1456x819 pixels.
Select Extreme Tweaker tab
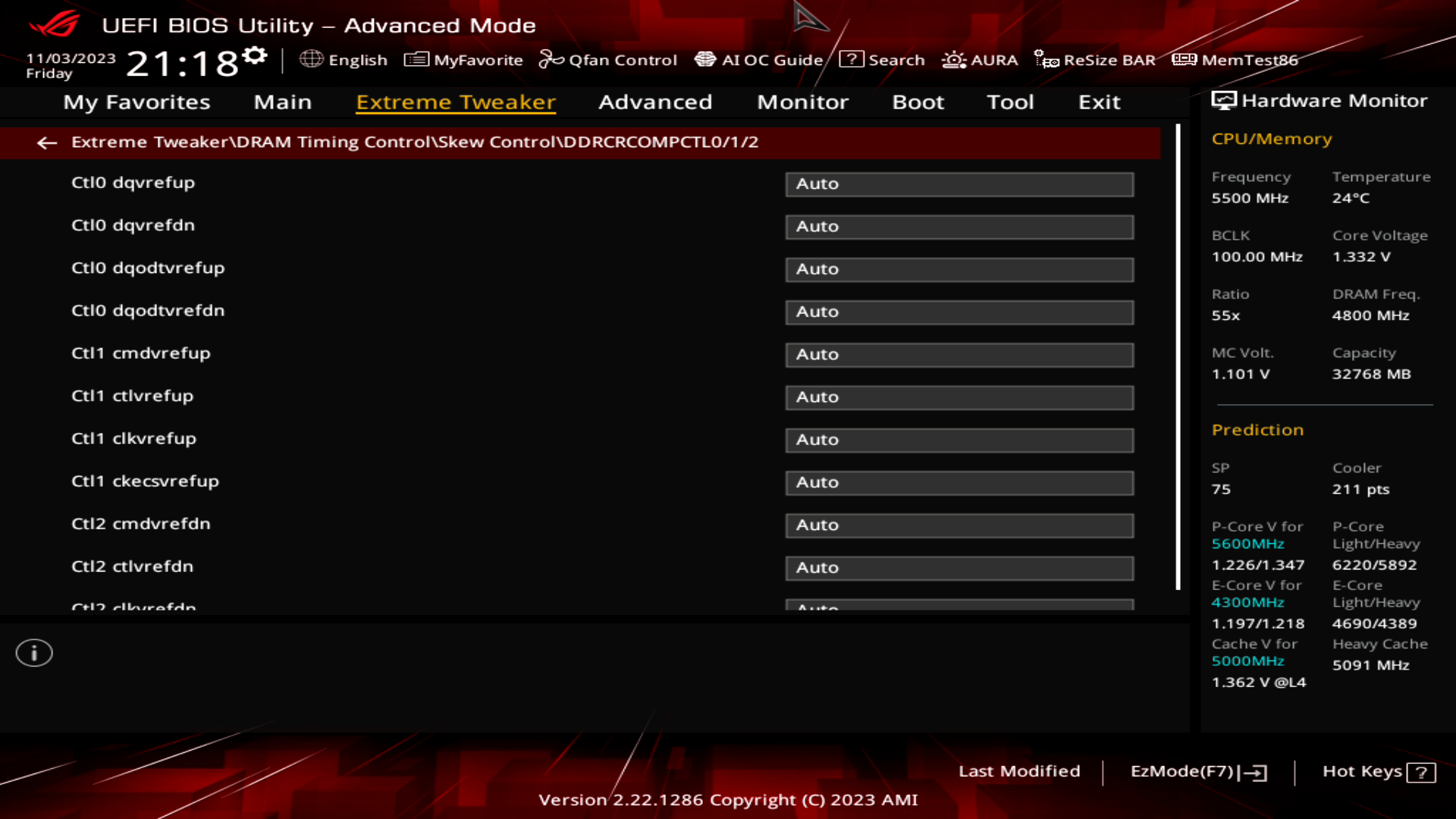point(456,101)
